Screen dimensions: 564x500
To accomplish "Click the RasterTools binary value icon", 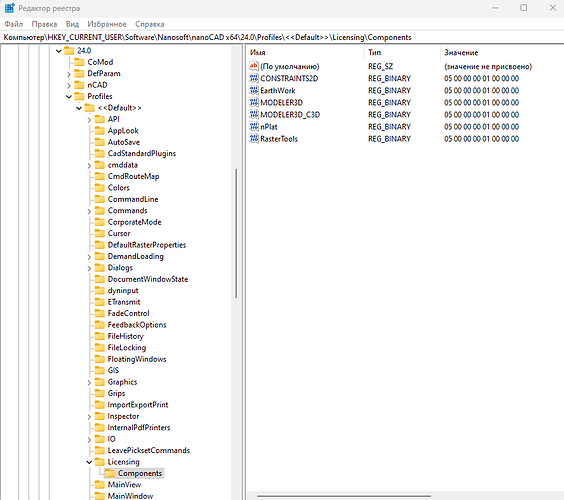I will point(254,138).
